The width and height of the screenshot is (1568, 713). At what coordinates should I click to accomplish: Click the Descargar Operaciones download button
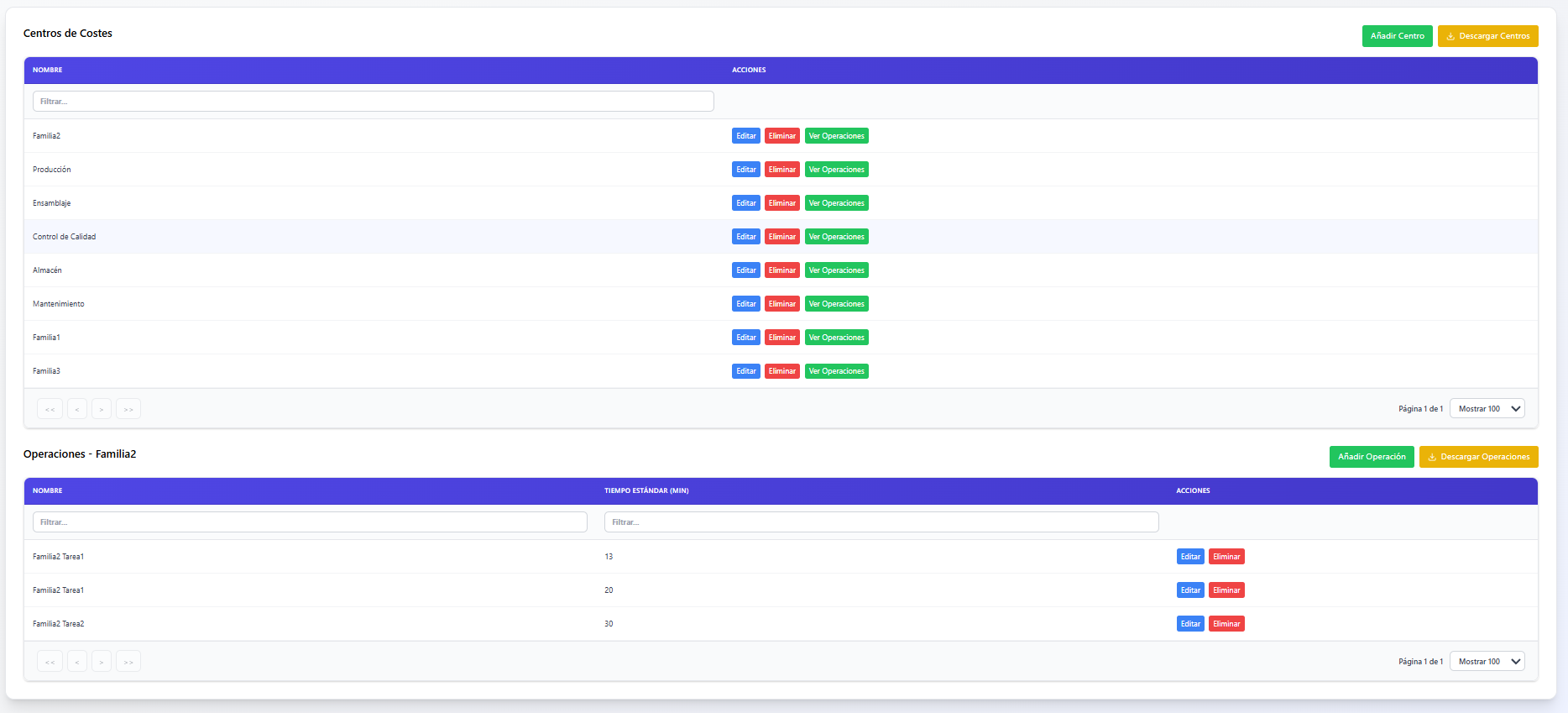[1478, 457]
